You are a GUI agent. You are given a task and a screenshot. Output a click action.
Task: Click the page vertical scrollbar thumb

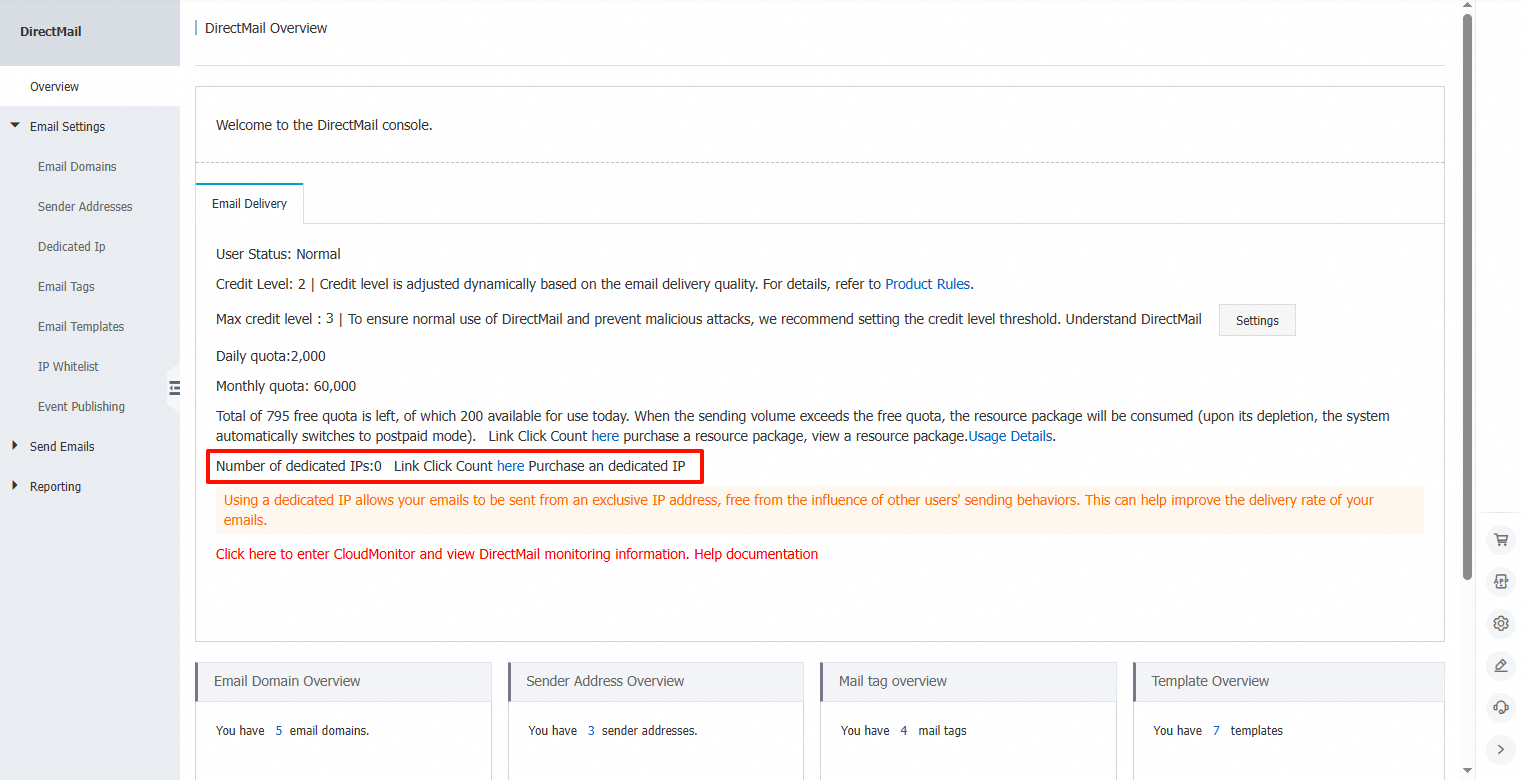click(1467, 297)
